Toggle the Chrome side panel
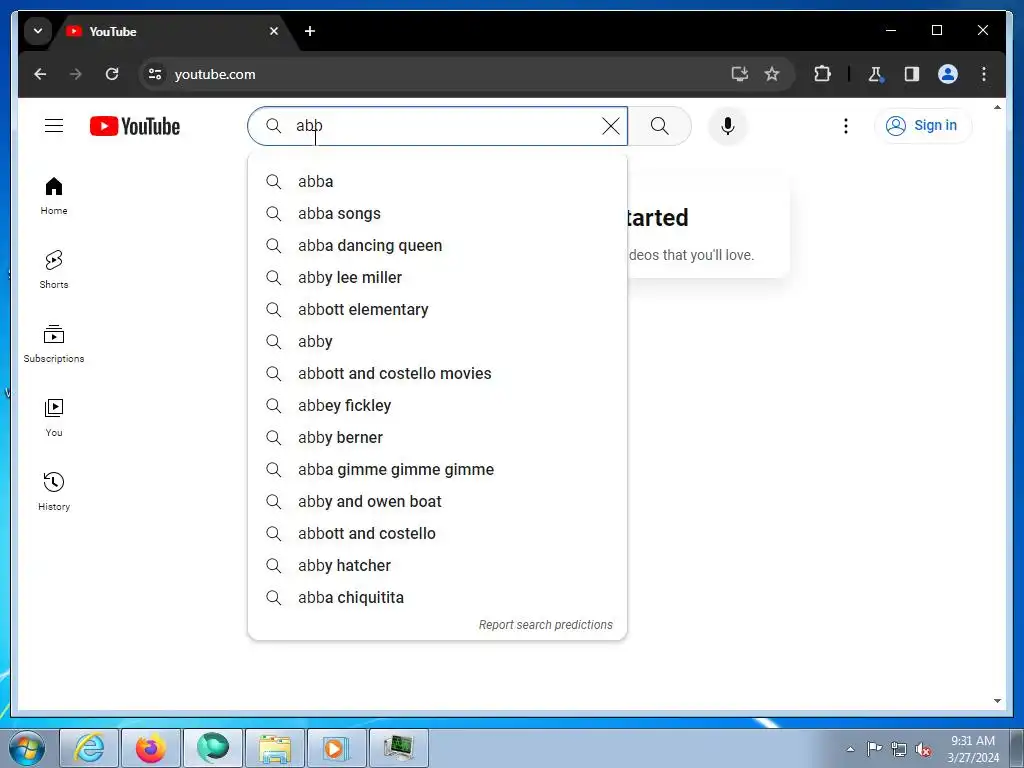Viewport: 1024px width, 768px height. click(912, 74)
